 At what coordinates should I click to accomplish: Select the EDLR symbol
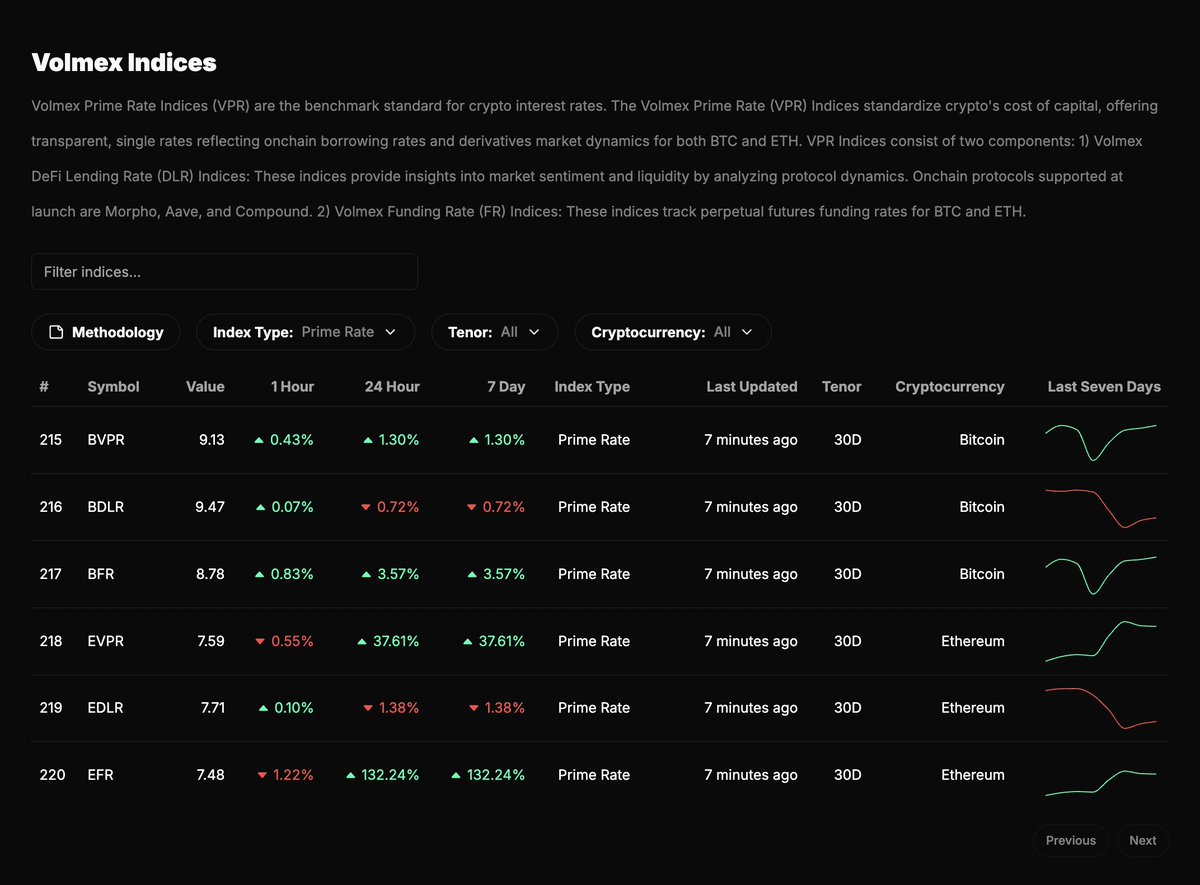(x=106, y=708)
